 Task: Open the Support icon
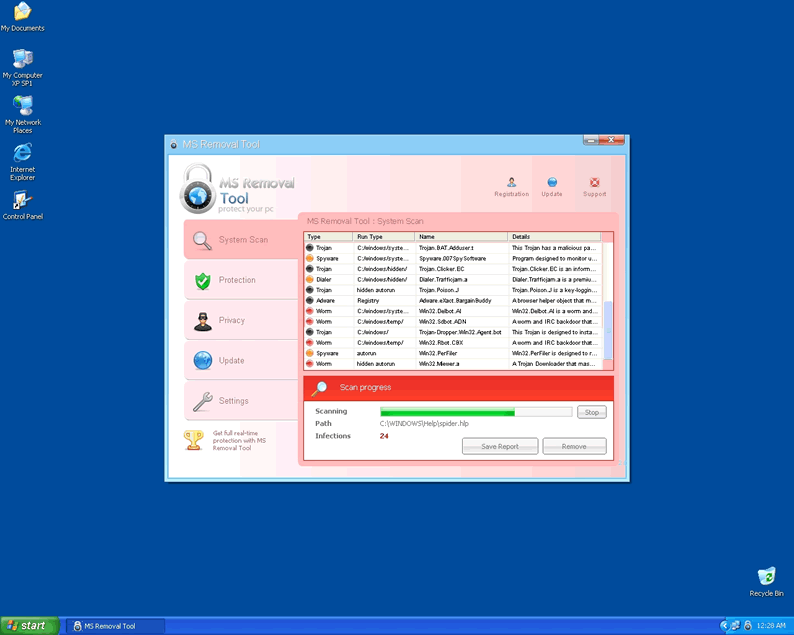click(x=595, y=184)
